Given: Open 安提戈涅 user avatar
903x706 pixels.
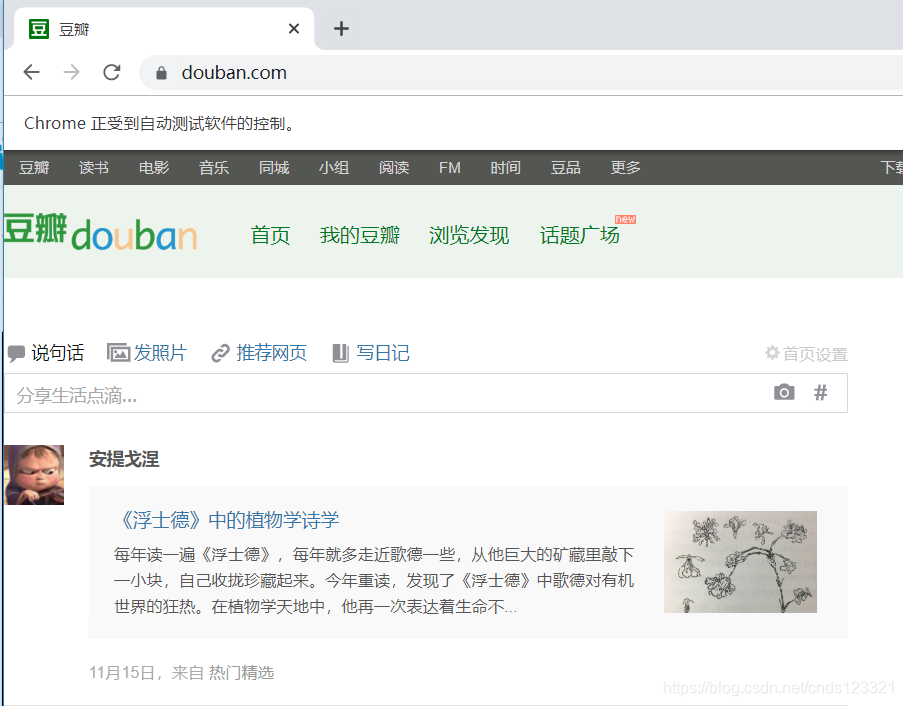Looking at the screenshot, I should pos(34,475).
